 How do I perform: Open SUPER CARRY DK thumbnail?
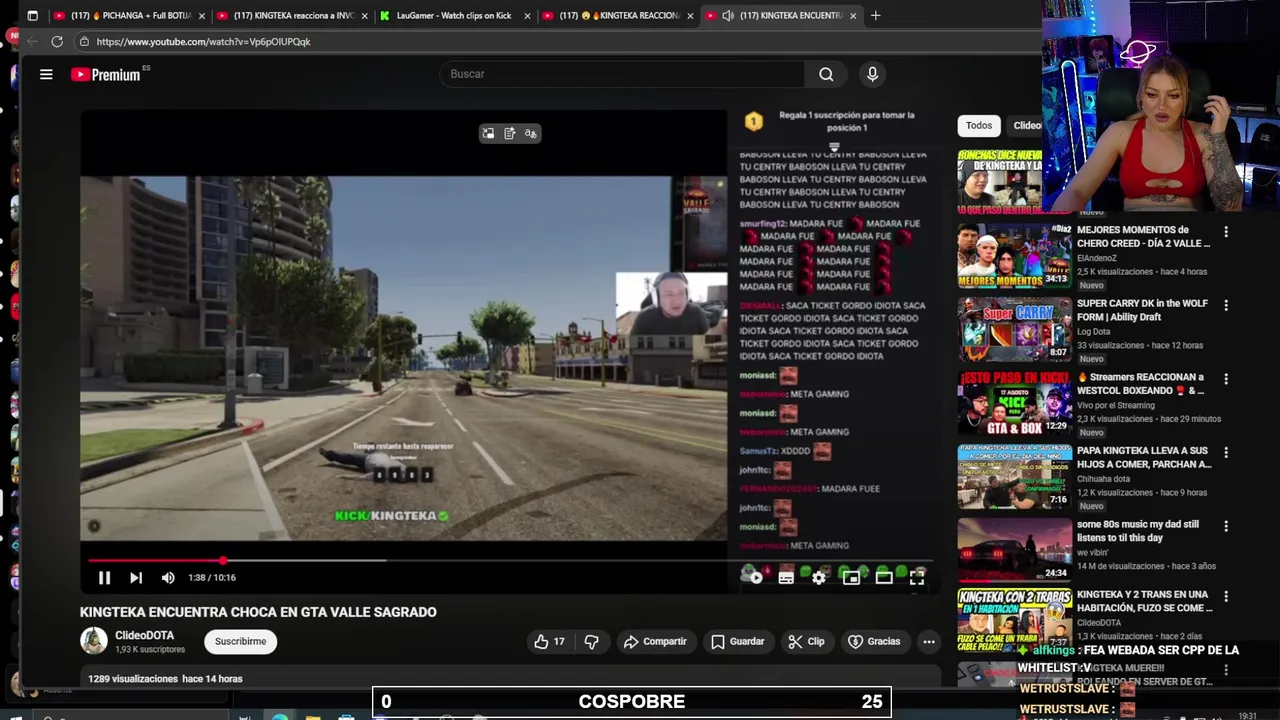coord(1014,328)
